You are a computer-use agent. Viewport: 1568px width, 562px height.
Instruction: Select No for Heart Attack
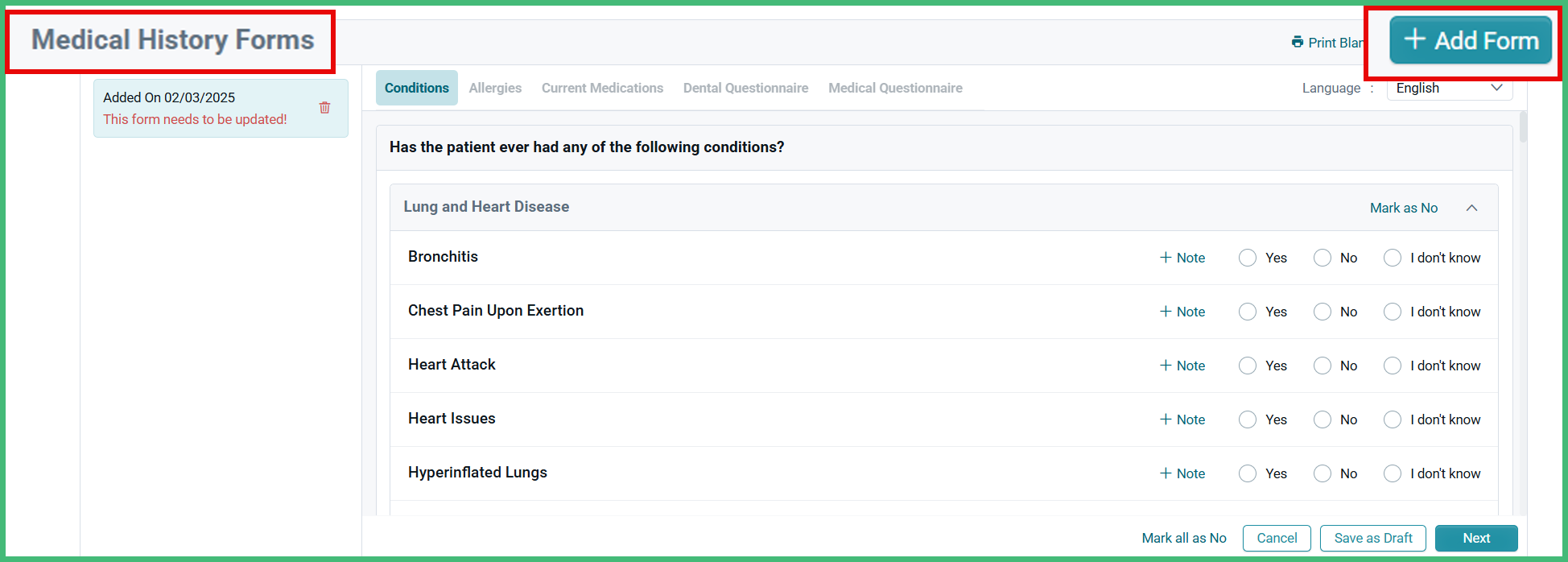pyautogui.click(x=1322, y=365)
